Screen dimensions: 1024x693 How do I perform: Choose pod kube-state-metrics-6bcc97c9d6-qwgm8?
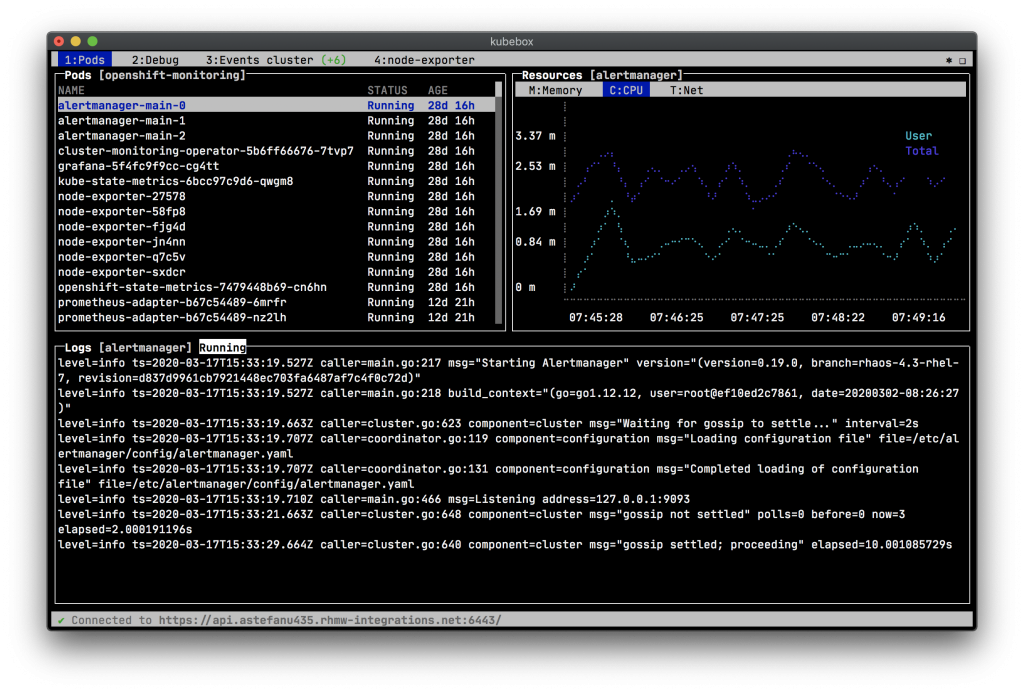[175, 181]
